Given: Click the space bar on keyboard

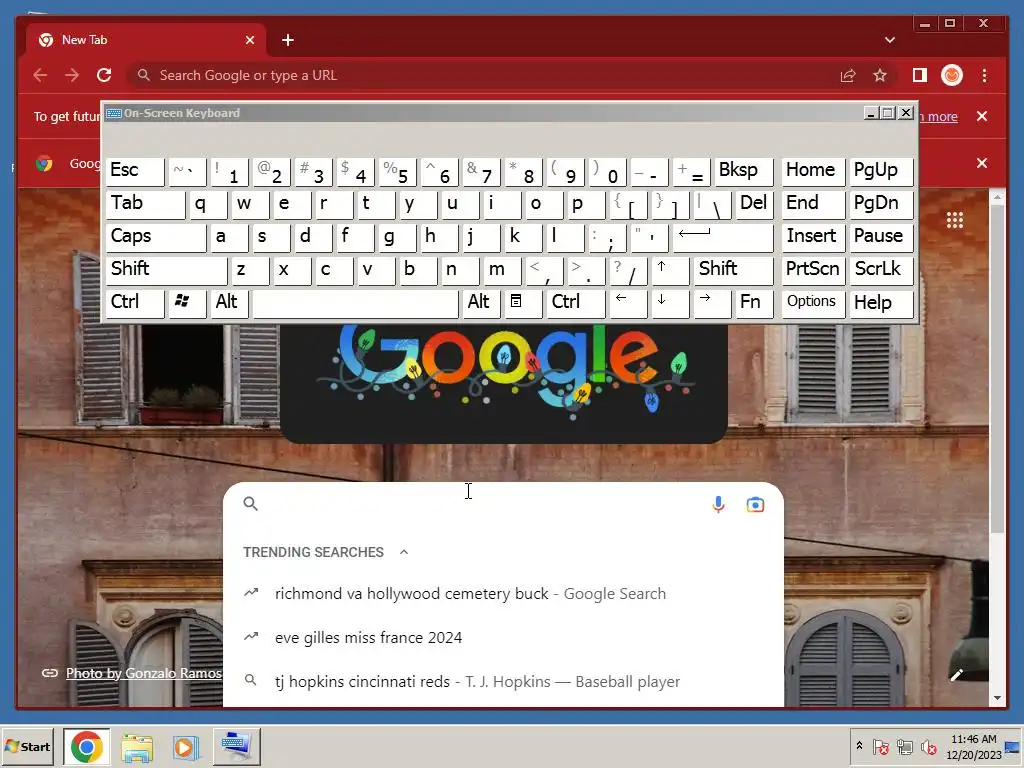Looking at the screenshot, I should point(355,303).
